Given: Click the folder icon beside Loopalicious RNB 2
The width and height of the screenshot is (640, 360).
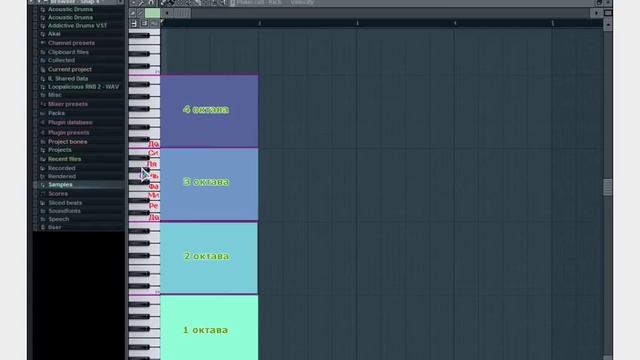Looking at the screenshot, I should pyautogui.click(x=42, y=87).
